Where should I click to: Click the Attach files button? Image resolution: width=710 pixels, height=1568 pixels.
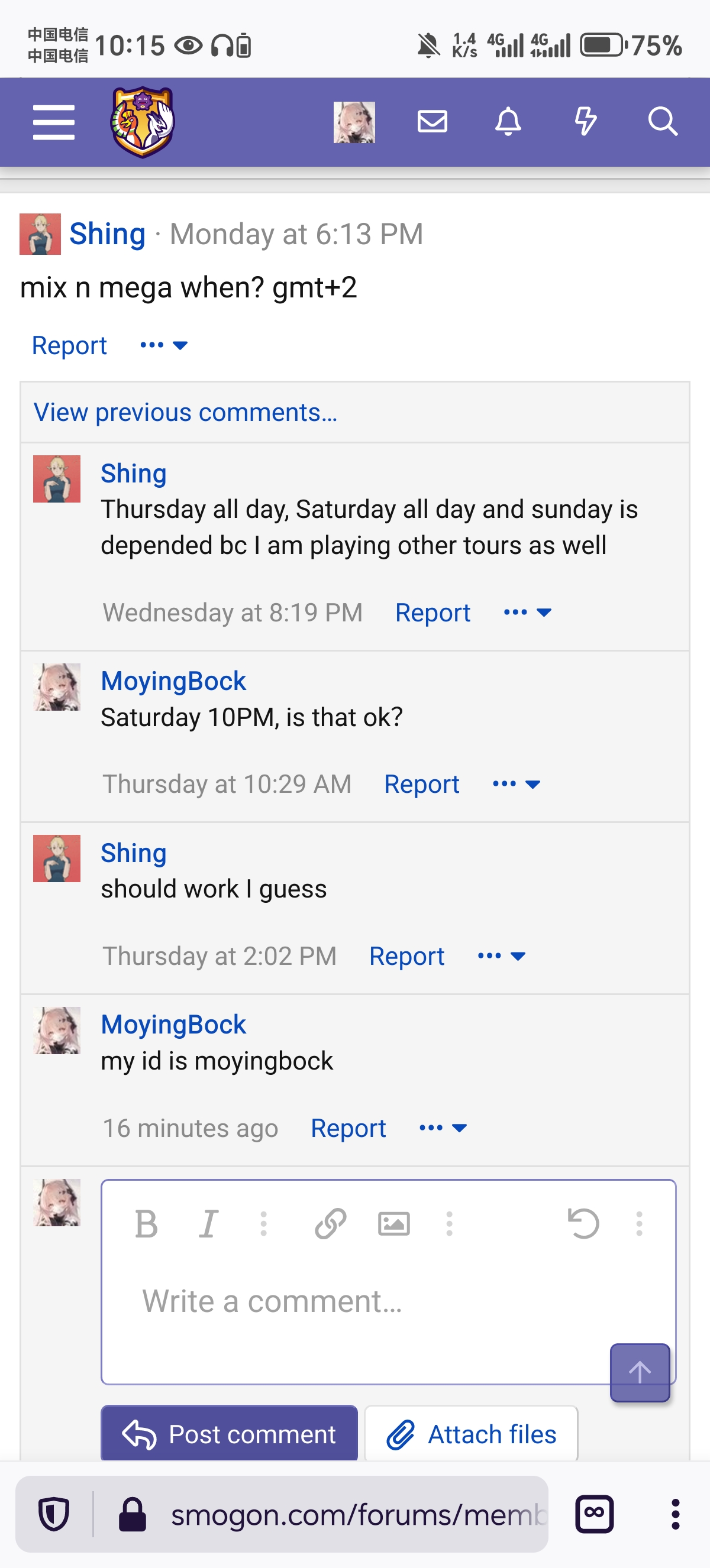[x=472, y=1433]
